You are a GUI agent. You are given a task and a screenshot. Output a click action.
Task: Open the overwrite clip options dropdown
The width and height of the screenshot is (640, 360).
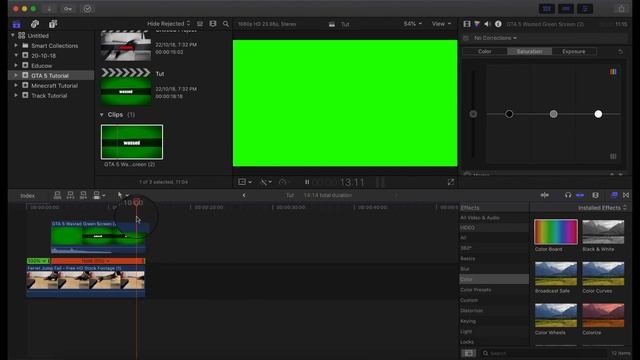tap(99, 195)
